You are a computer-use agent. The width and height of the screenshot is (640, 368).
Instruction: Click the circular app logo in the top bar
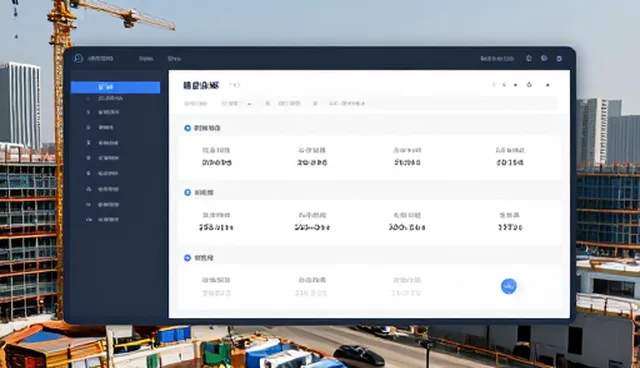click(x=78, y=58)
